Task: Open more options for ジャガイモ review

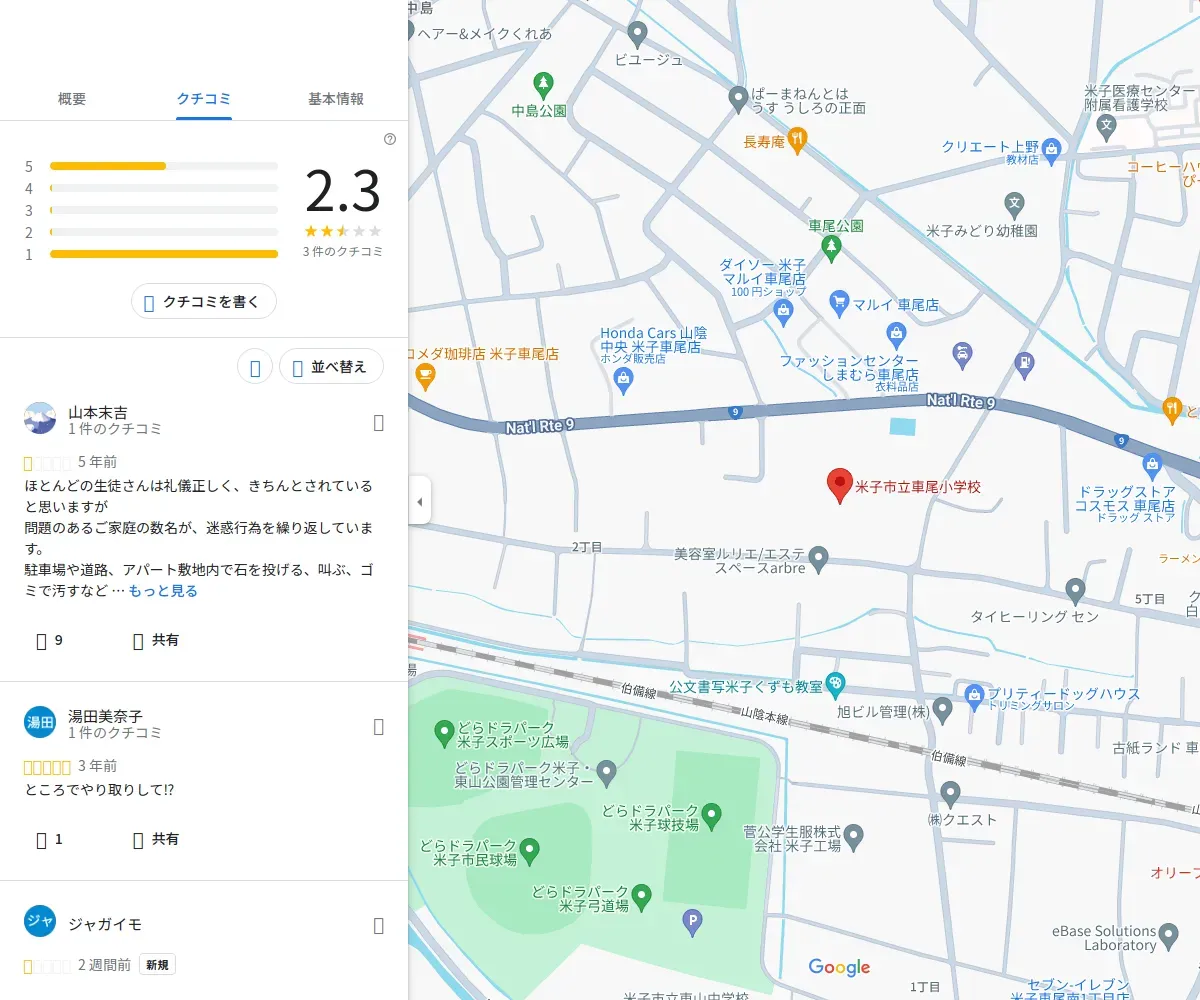Action: pyautogui.click(x=378, y=926)
